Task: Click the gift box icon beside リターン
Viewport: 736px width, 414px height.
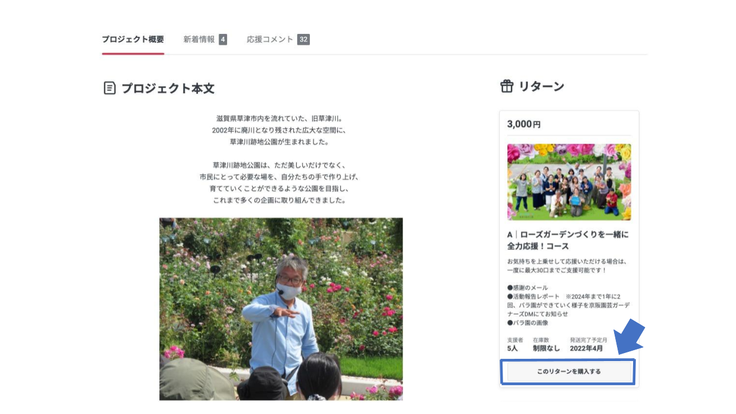Action: point(506,87)
